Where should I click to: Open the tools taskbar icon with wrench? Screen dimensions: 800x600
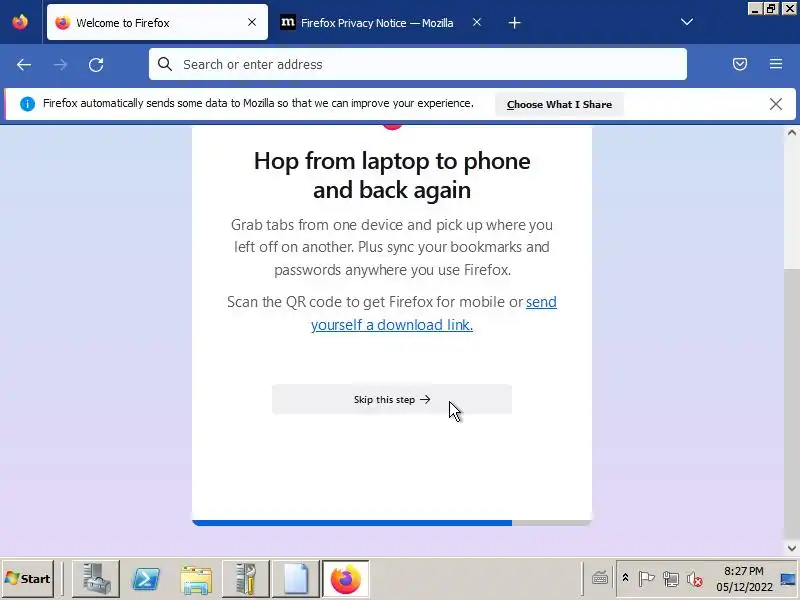(246, 579)
